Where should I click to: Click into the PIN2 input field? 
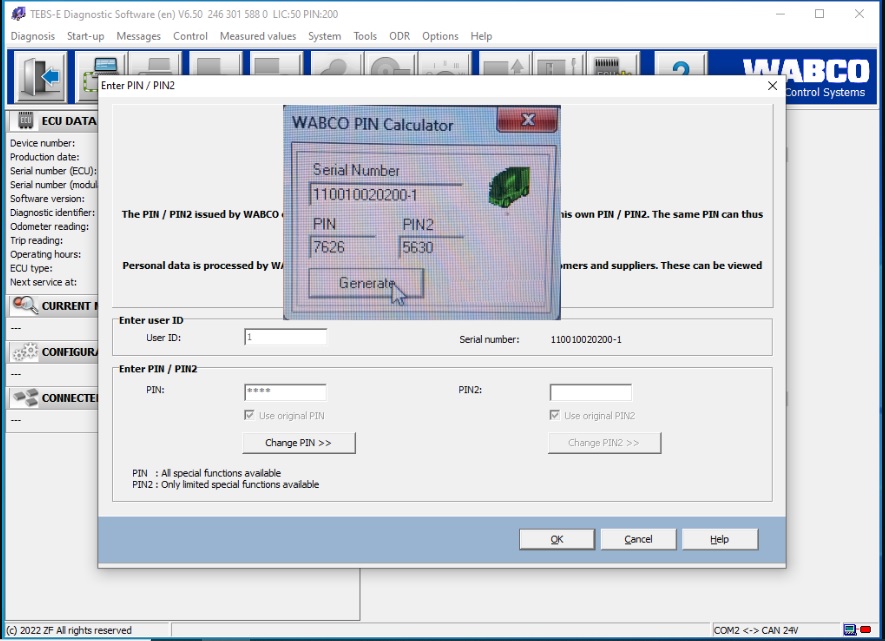[590, 392]
